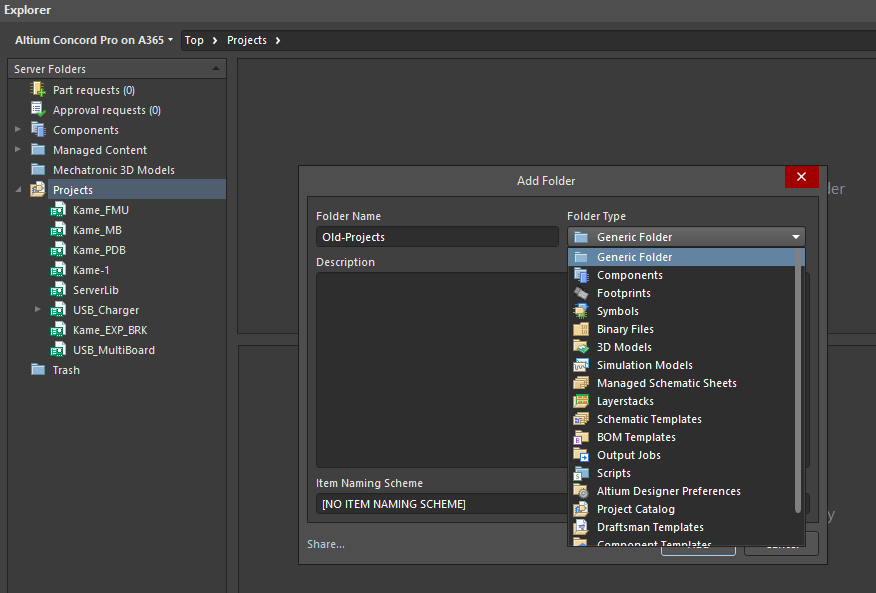Click Top in the breadcrumb path
This screenshot has height=593, width=876.
(x=194, y=40)
